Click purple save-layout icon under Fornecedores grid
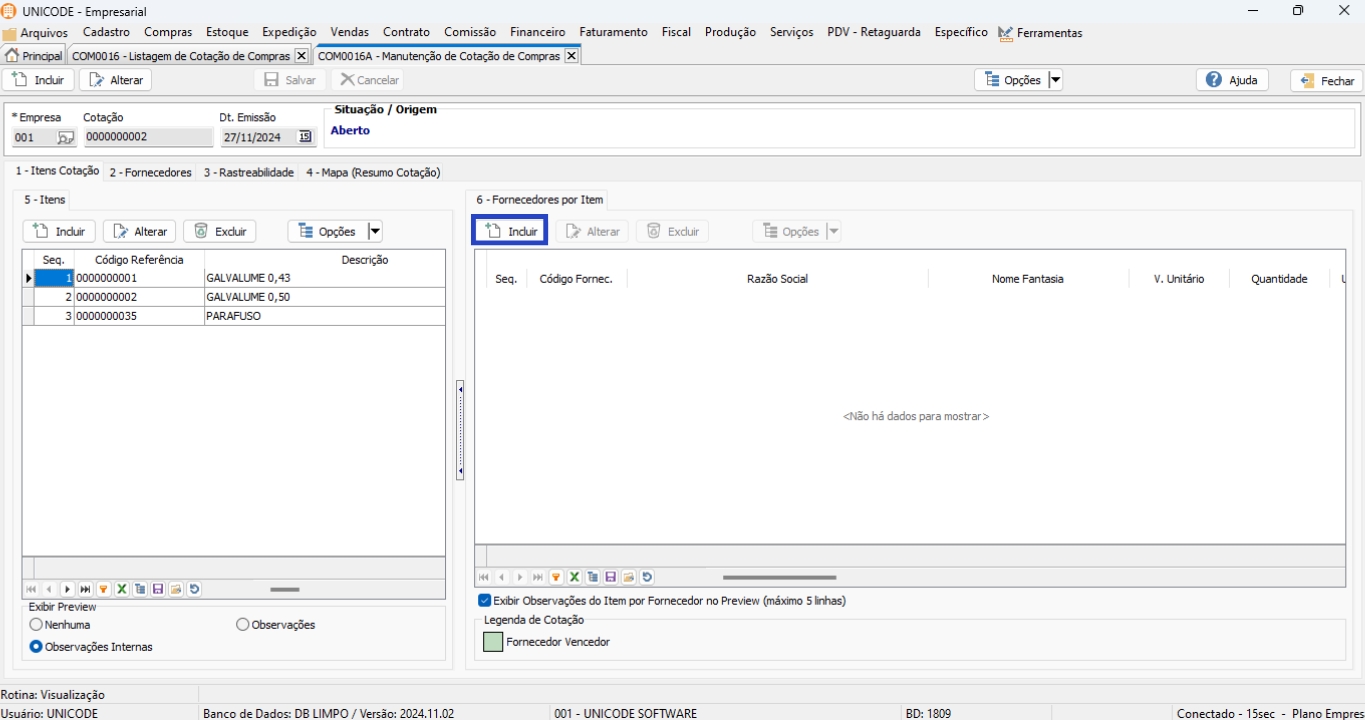 [610, 577]
